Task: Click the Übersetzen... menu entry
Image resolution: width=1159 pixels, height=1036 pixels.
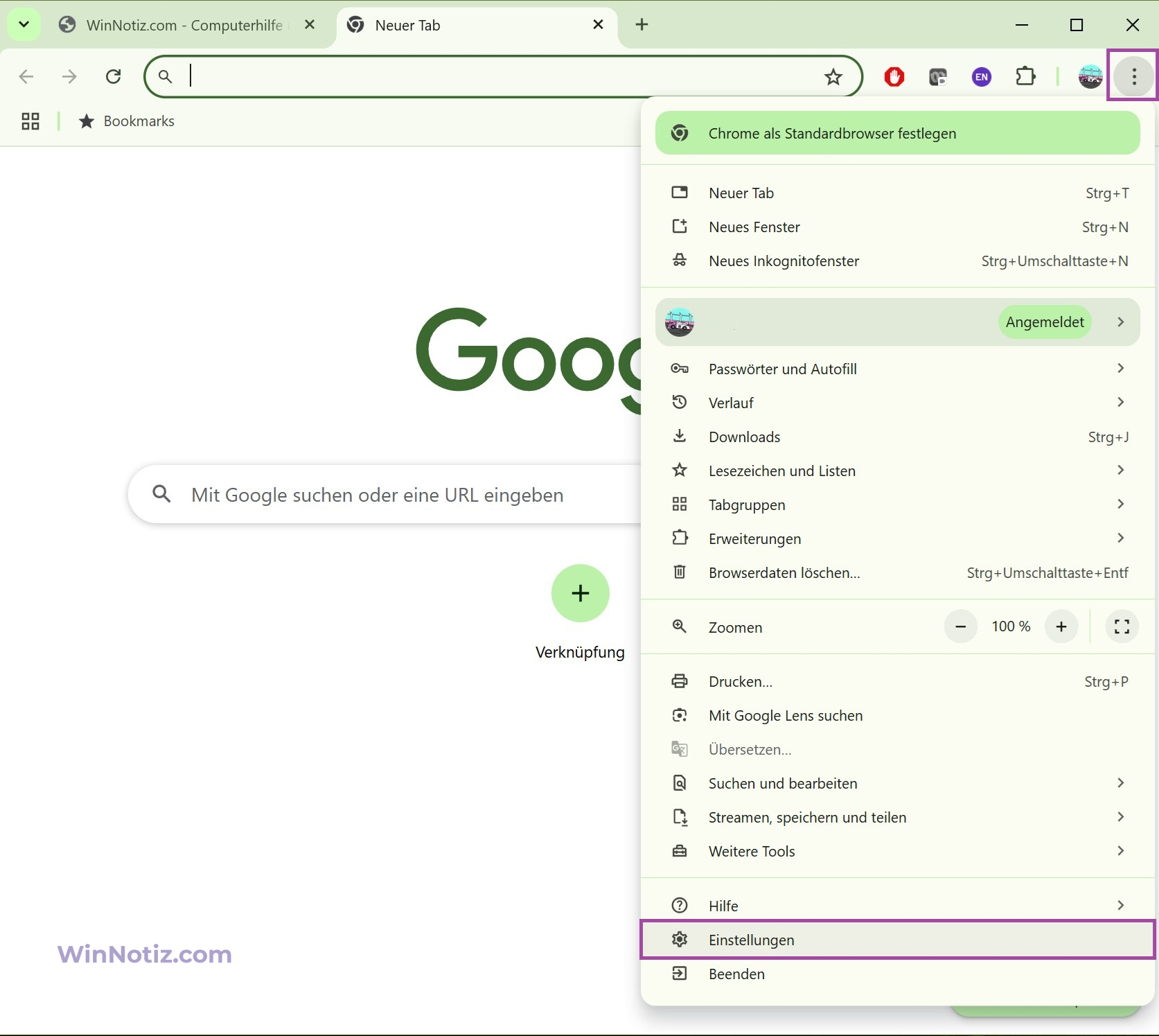Action: click(897, 750)
